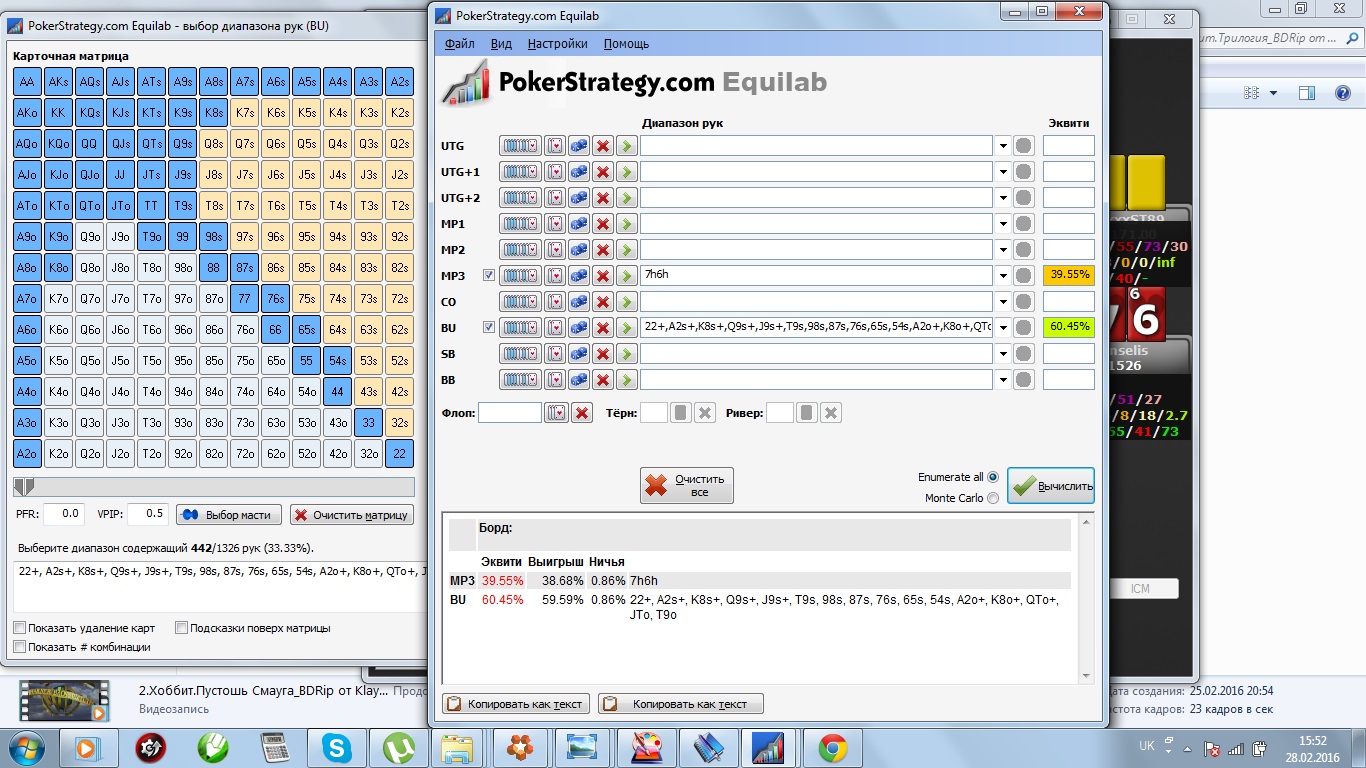Toggle K7s cell in hand matrix
This screenshot has width=1366, height=768.
coord(245,113)
